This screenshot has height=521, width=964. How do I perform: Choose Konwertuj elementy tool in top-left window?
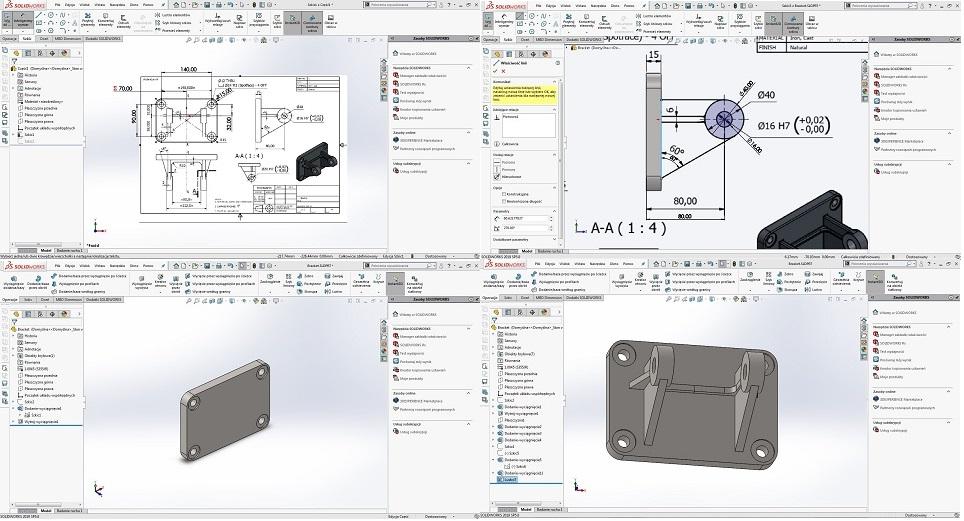[106, 20]
